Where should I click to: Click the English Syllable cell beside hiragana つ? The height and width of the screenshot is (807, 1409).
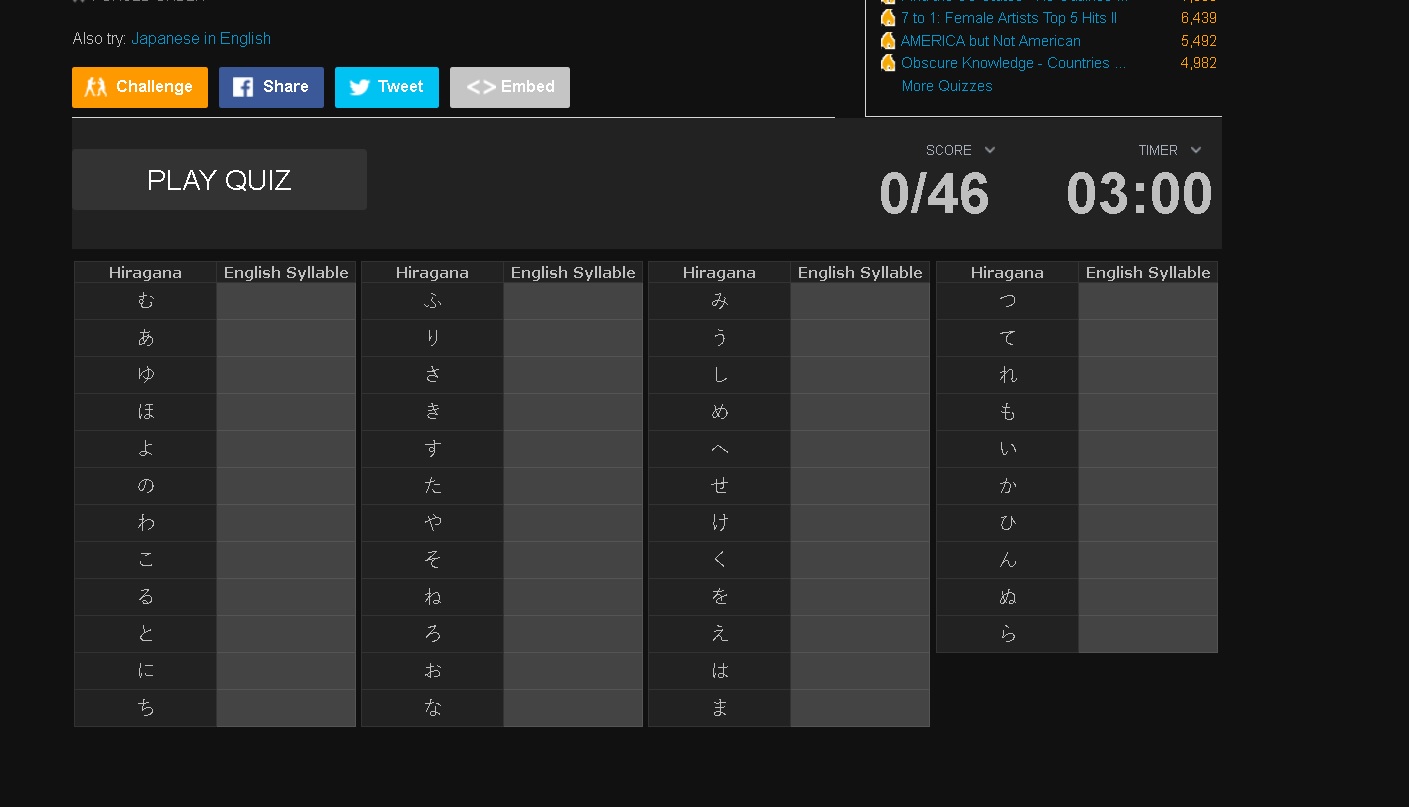coord(1147,300)
